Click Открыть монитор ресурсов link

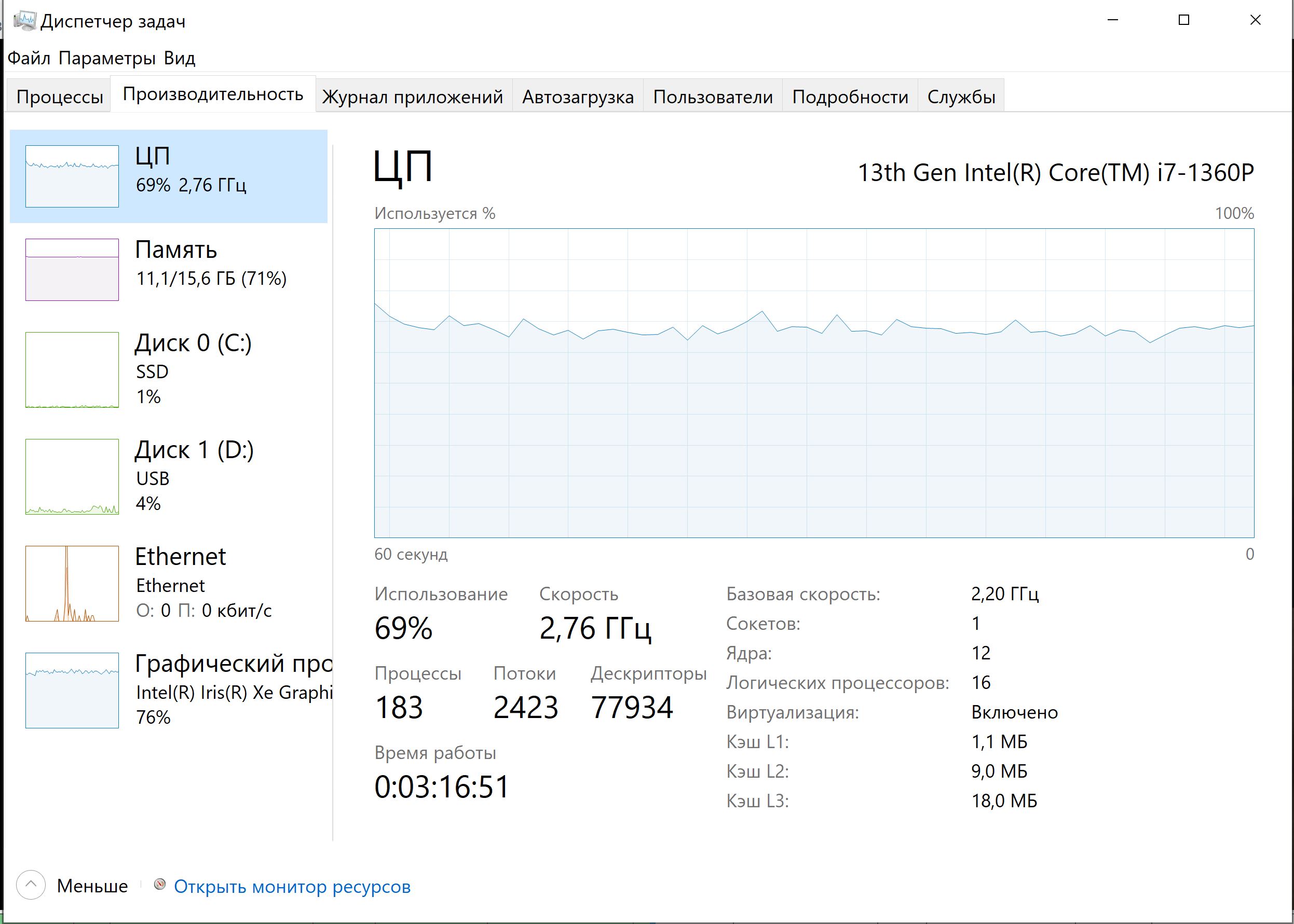[292, 887]
